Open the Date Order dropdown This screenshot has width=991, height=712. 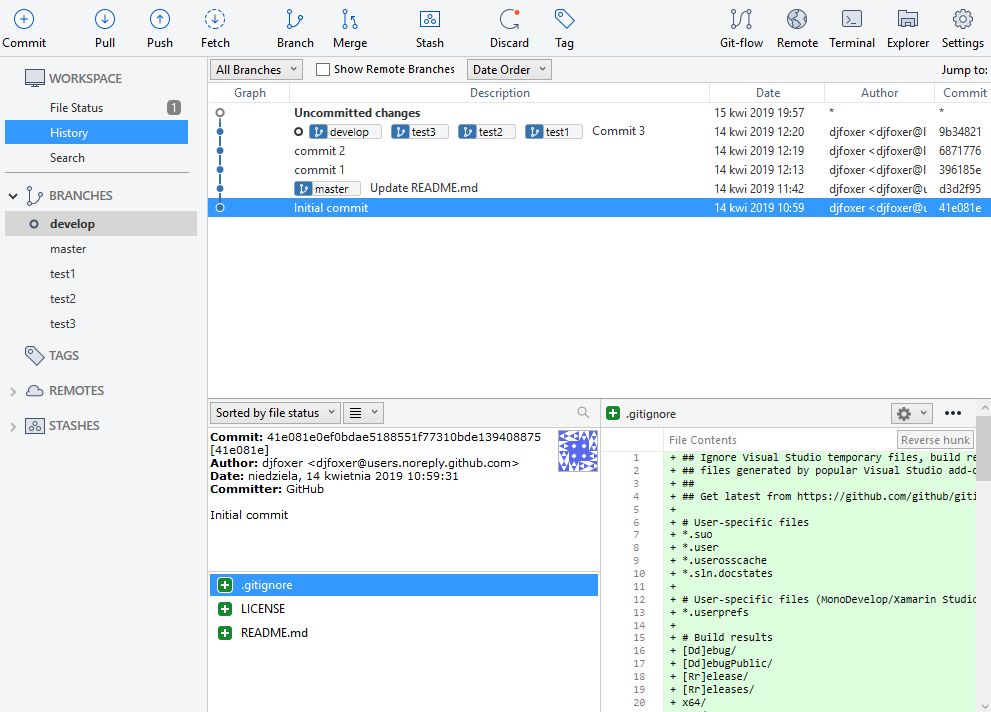[509, 70]
